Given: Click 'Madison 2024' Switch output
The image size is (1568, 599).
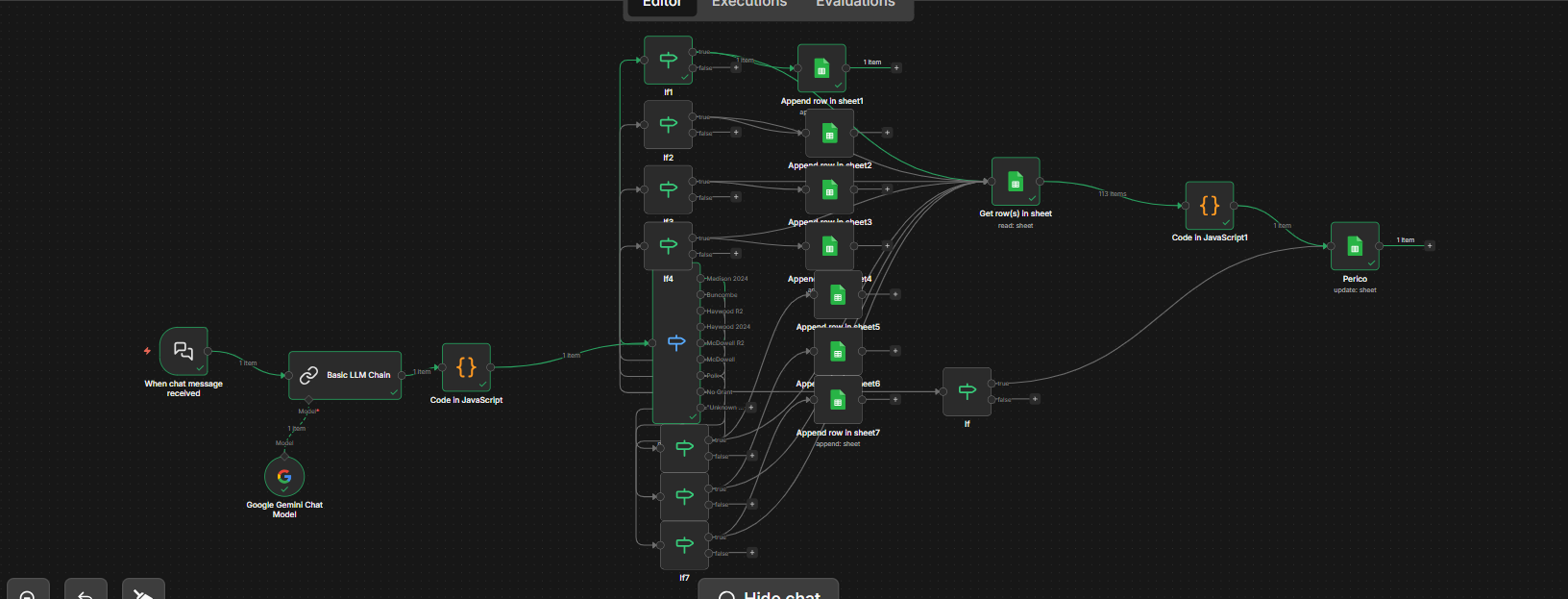Looking at the screenshot, I should click(702, 279).
